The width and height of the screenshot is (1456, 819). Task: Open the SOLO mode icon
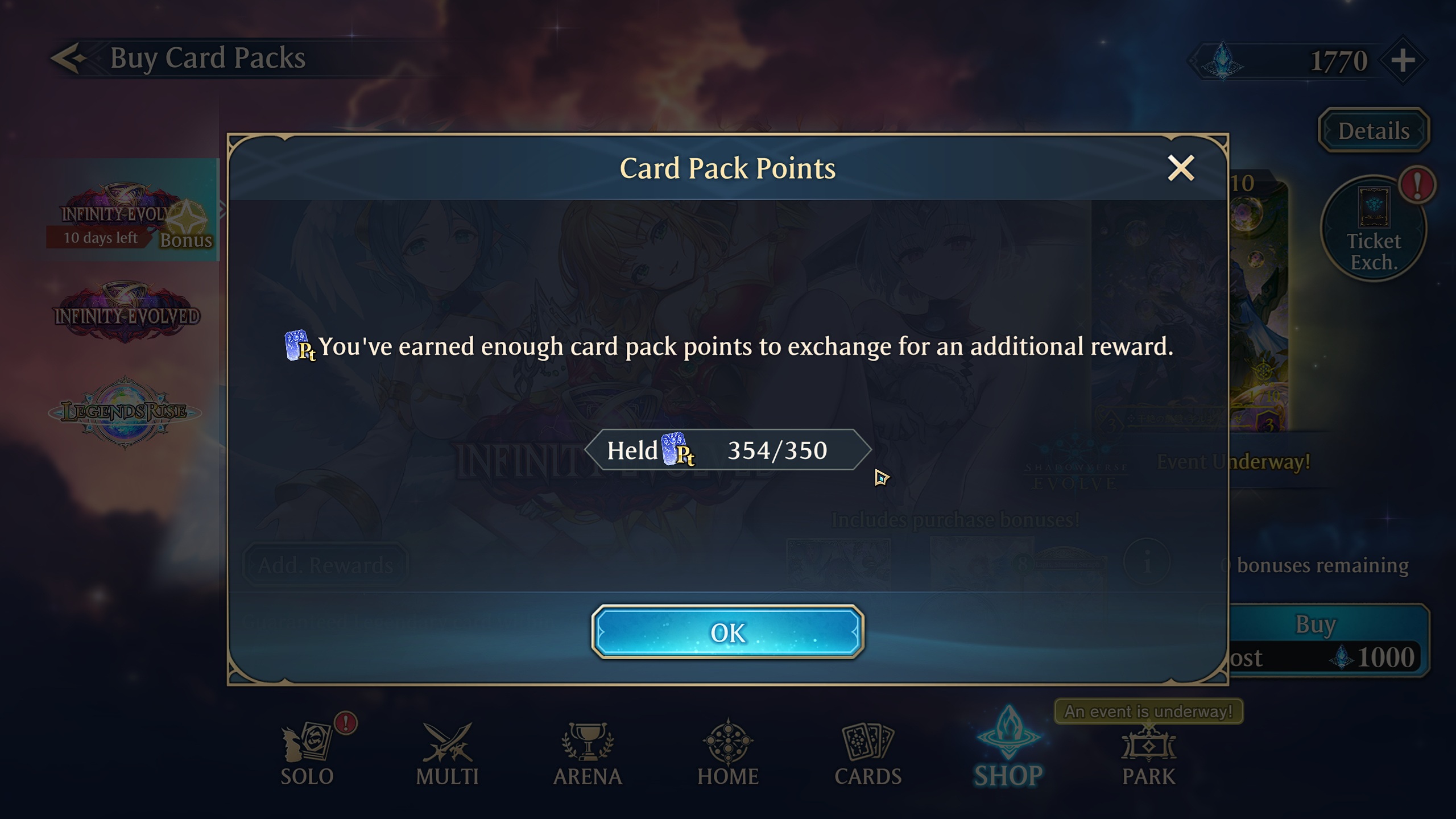[x=307, y=753]
